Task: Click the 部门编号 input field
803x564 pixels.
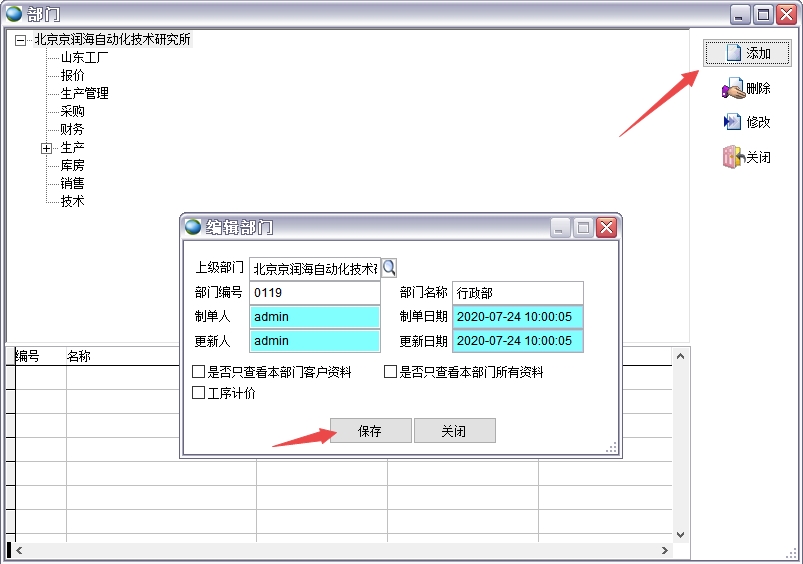Action: tap(314, 293)
